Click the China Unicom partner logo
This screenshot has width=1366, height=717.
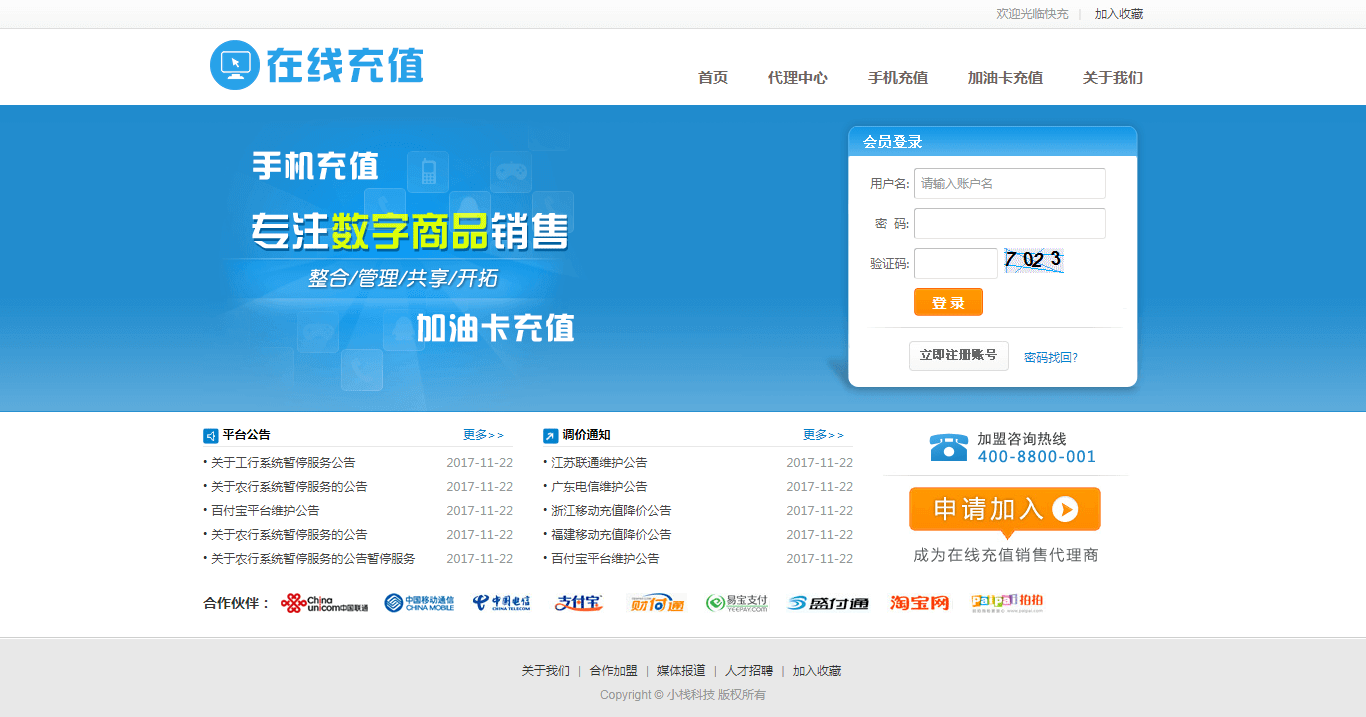[x=324, y=603]
